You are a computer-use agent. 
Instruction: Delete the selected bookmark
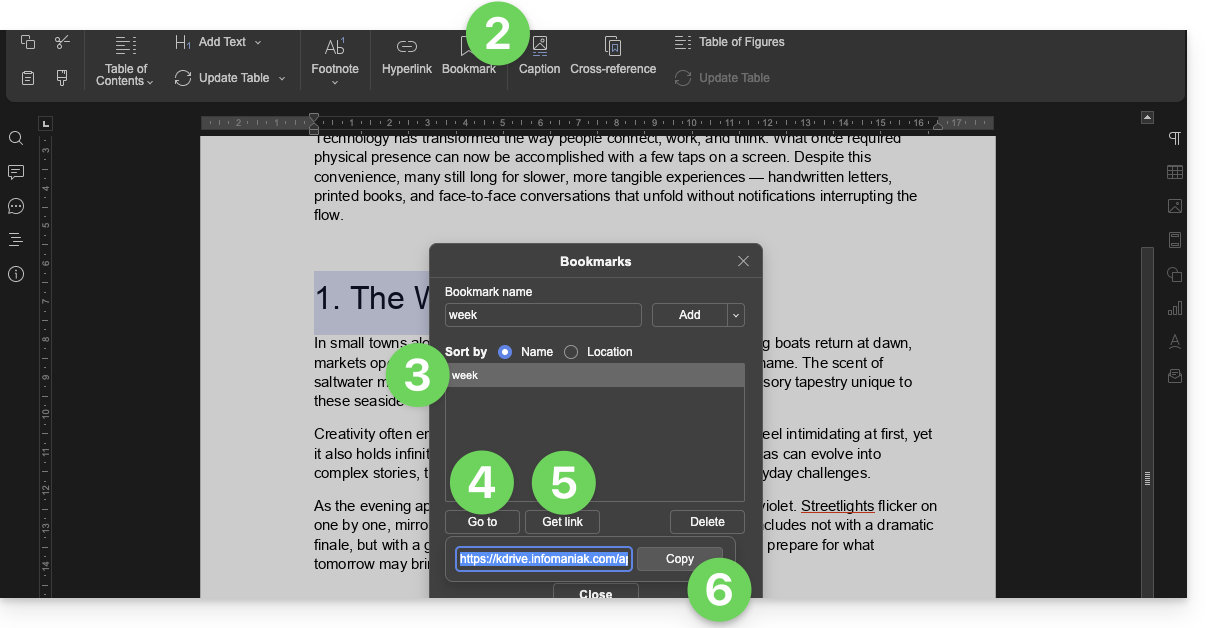coord(707,522)
